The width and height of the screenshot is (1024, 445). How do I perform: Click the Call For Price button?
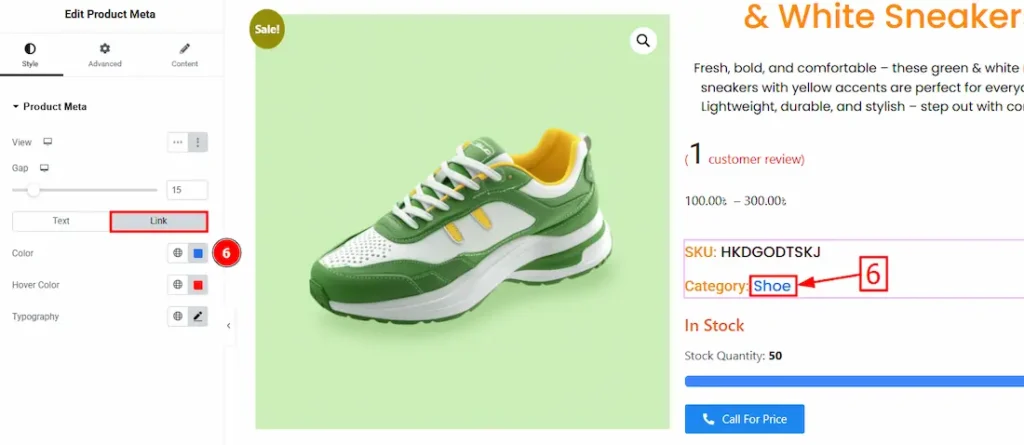coord(744,419)
